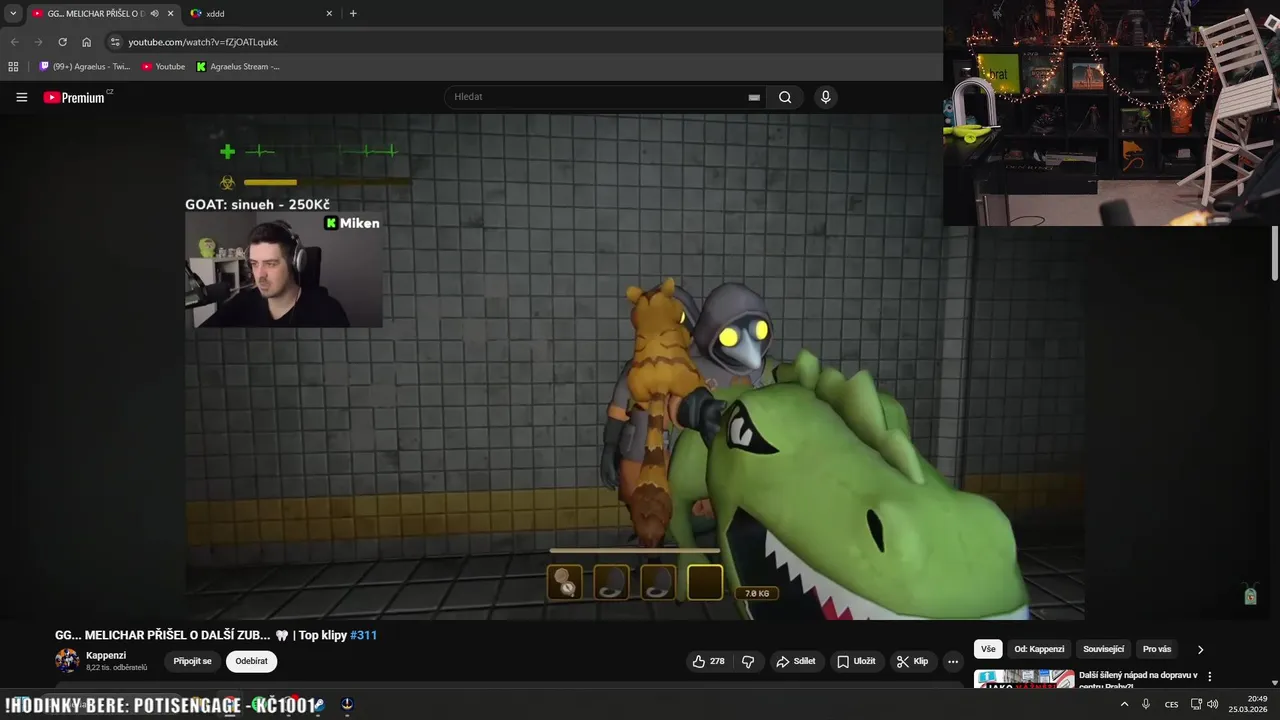This screenshot has height=720, width=1280.
Task: Like the video with thumbs-up button
Action: point(708,661)
